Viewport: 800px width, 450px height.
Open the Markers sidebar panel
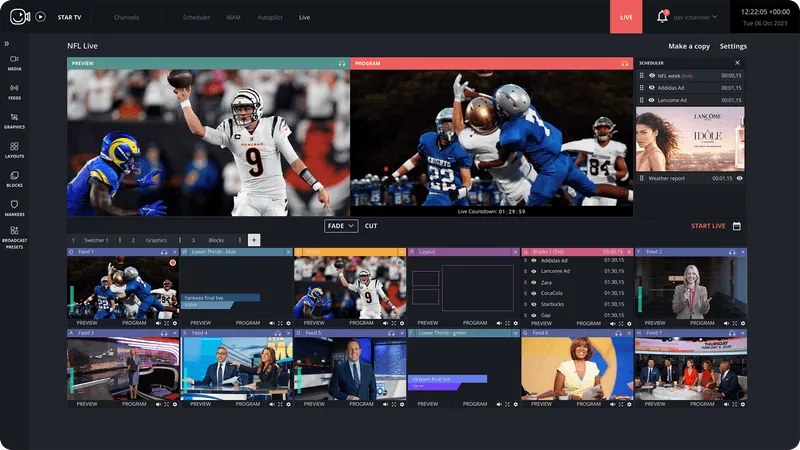click(14, 208)
